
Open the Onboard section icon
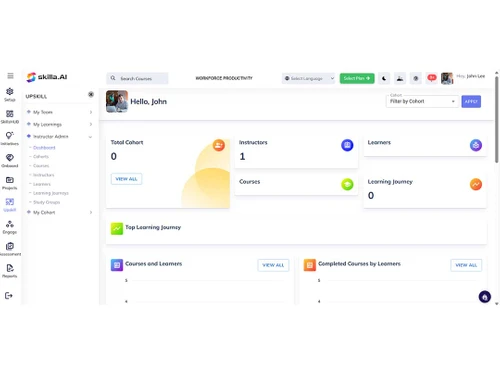(10, 161)
